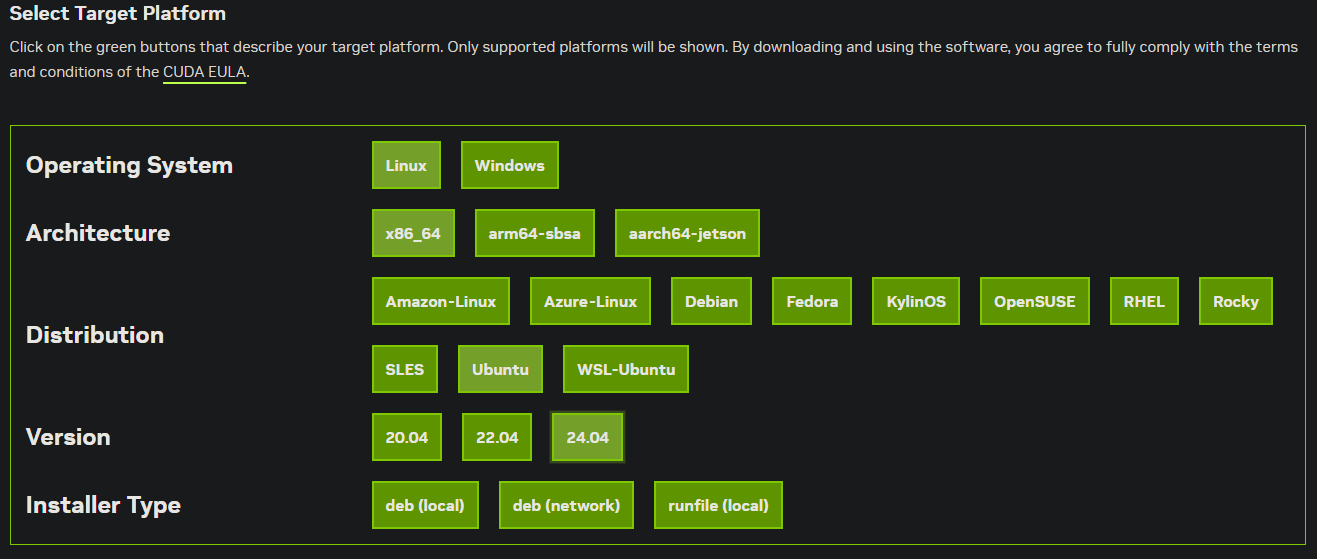Click the KylinOS distribution button

pos(916,301)
